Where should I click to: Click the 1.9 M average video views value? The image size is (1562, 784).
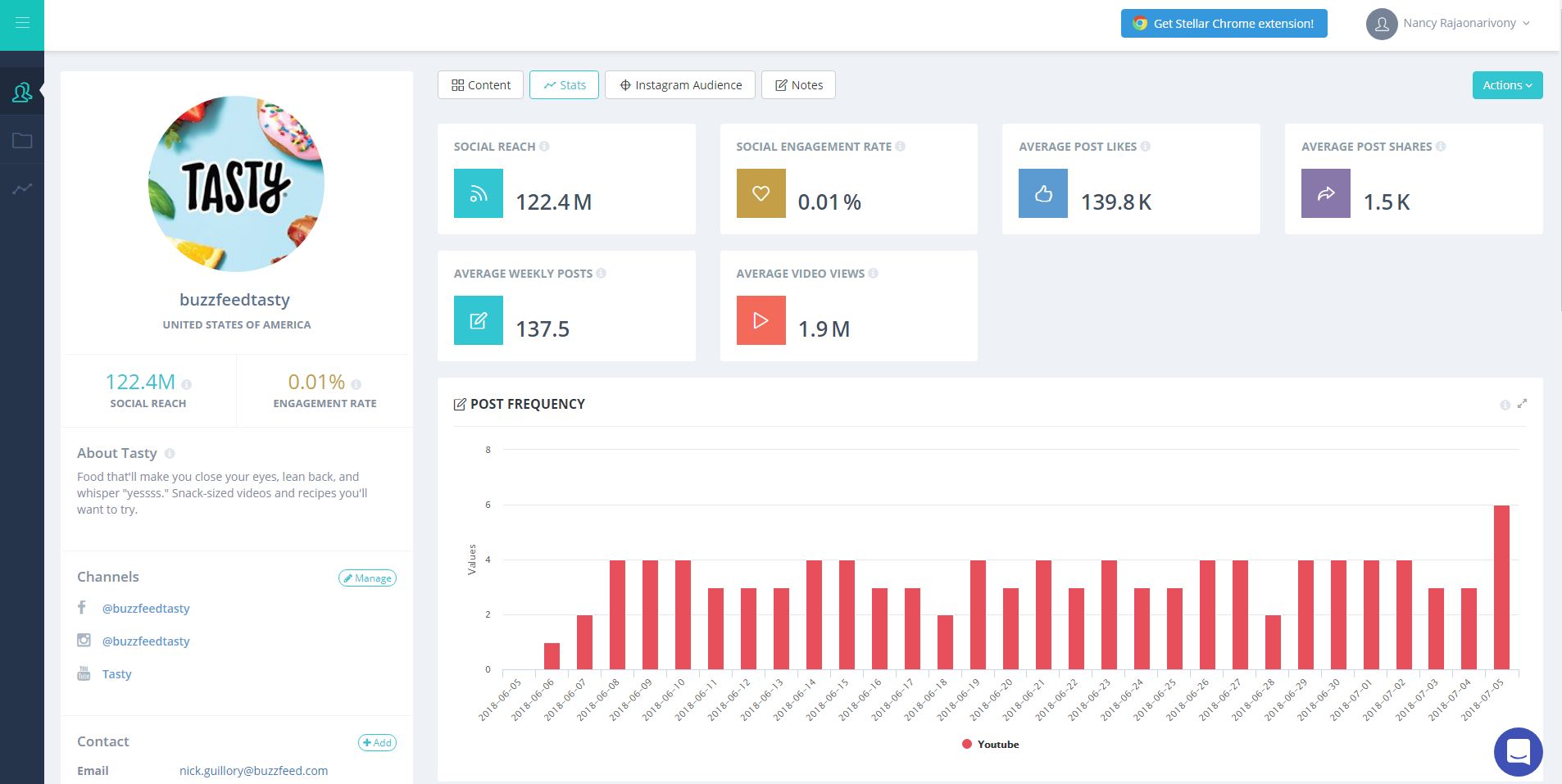click(x=824, y=329)
